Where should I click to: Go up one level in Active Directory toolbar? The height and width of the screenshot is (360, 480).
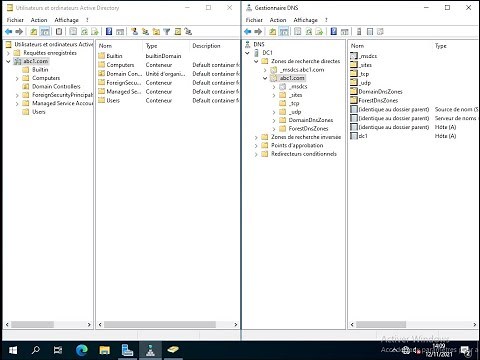pos(34,32)
